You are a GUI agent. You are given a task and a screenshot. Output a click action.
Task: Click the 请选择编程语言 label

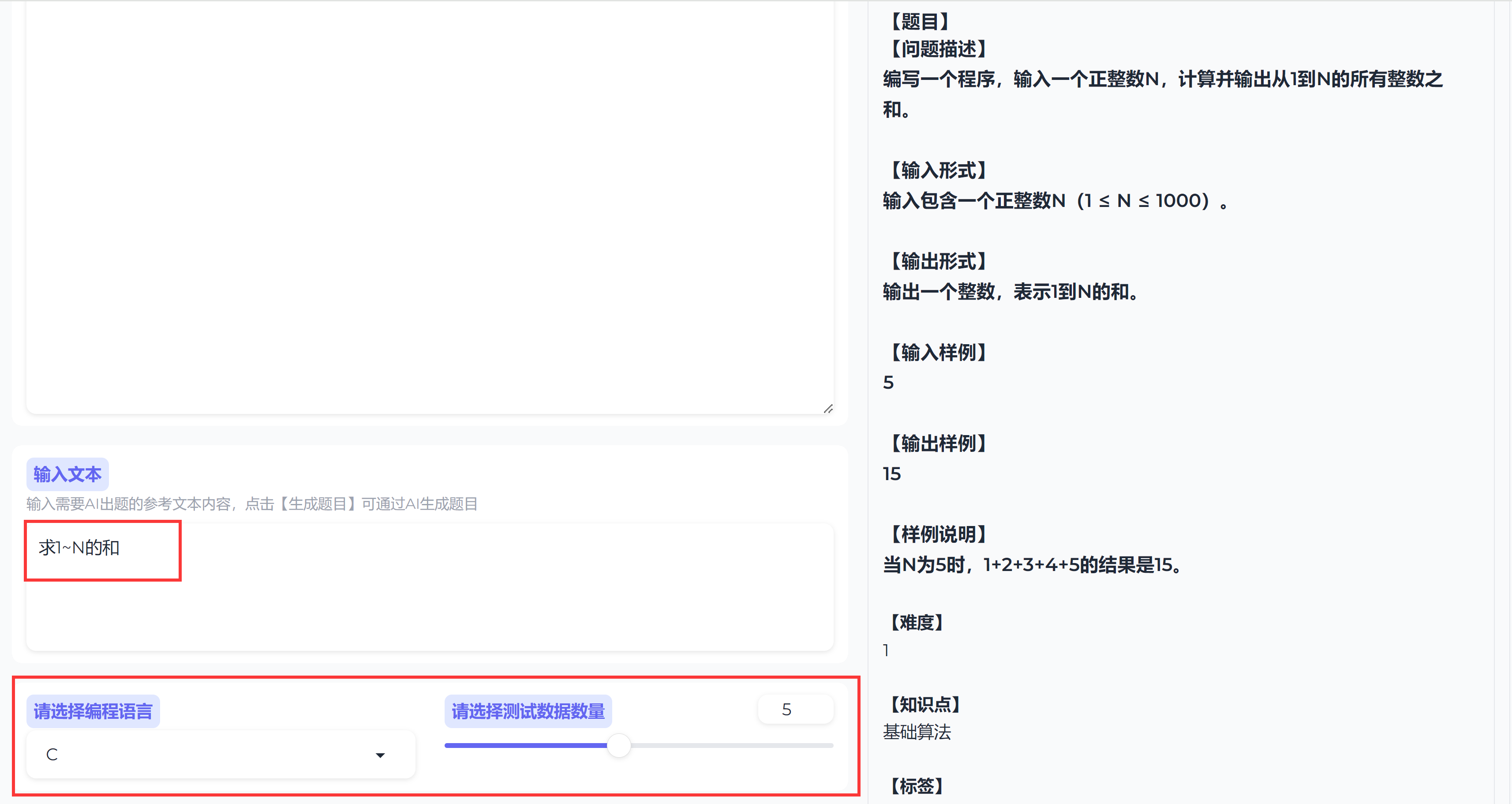pyautogui.click(x=93, y=711)
